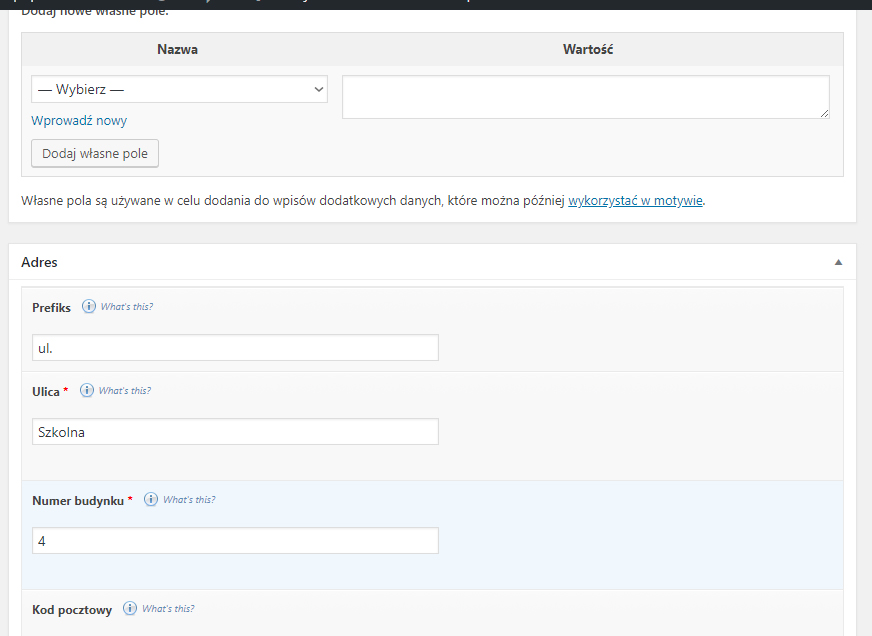Click 'What's this?' beside Prefiks
Viewport: 872px width, 636px height.
[x=127, y=307]
